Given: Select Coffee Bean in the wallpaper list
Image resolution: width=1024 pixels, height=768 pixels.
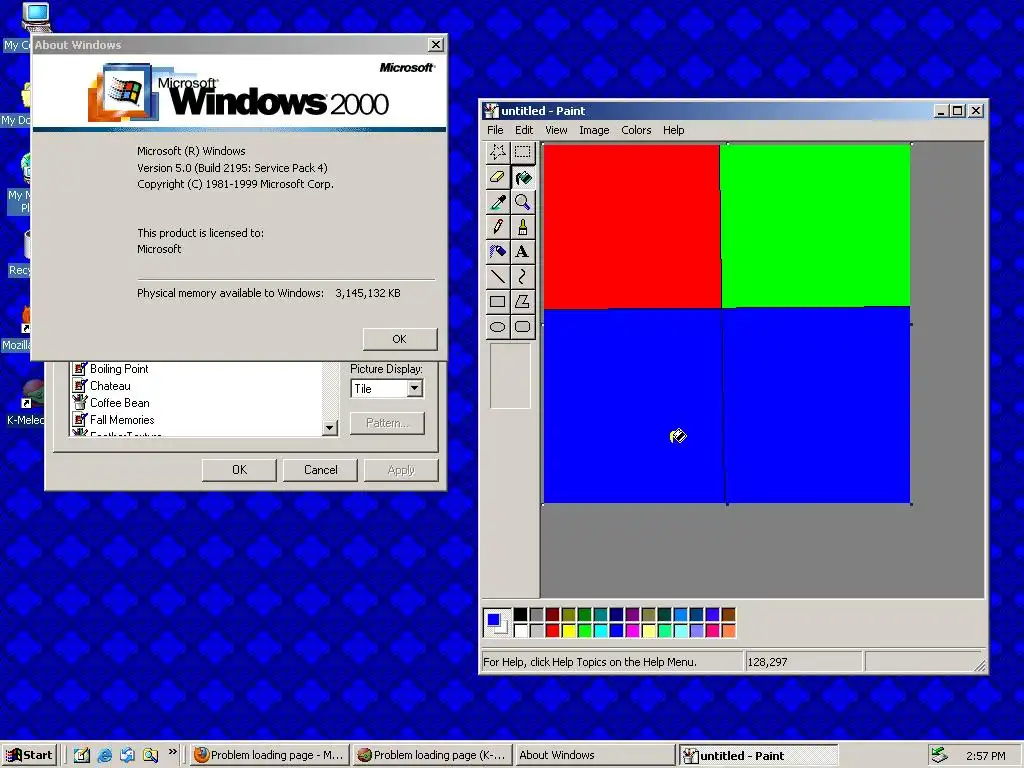Looking at the screenshot, I should click(112, 403).
